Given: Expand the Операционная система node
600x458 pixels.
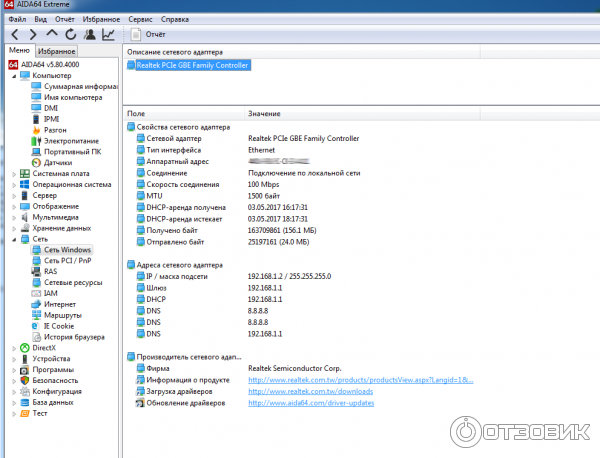Looking at the screenshot, I should [x=14, y=185].
